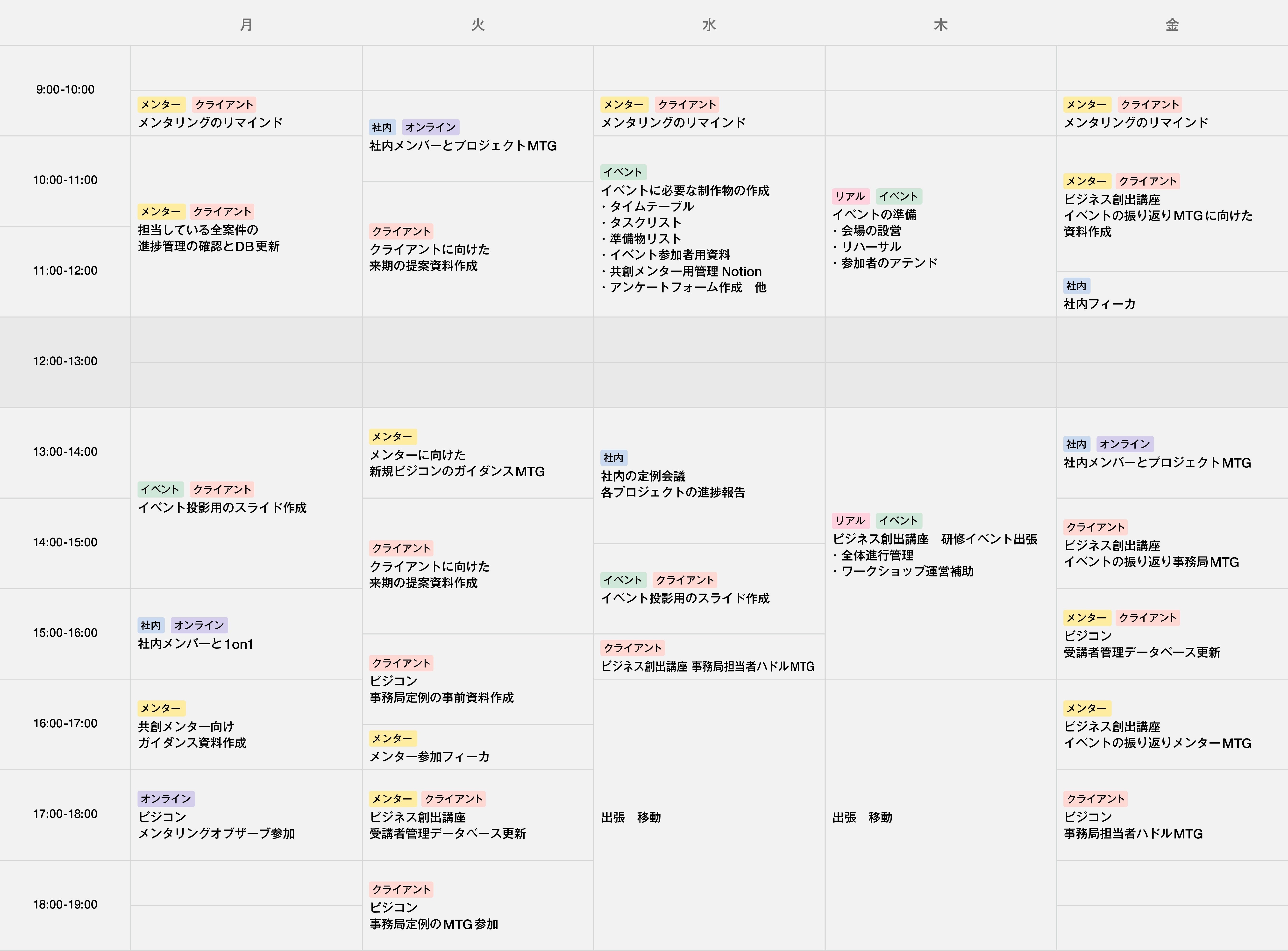The image size is (1288, 951).
Task: Open Friday's 社内フィーカ entry
Action: point(1099,305)
